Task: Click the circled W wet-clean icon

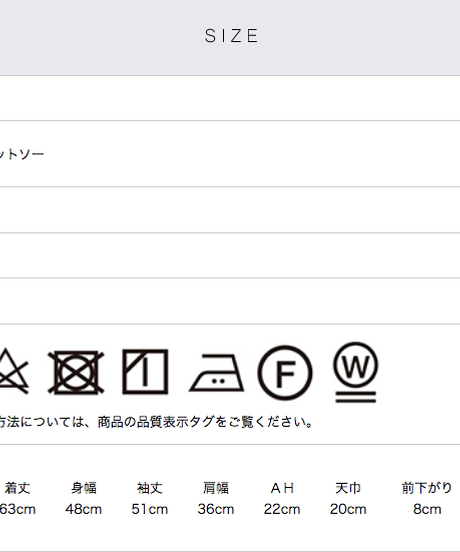Action: pos(355,372)
